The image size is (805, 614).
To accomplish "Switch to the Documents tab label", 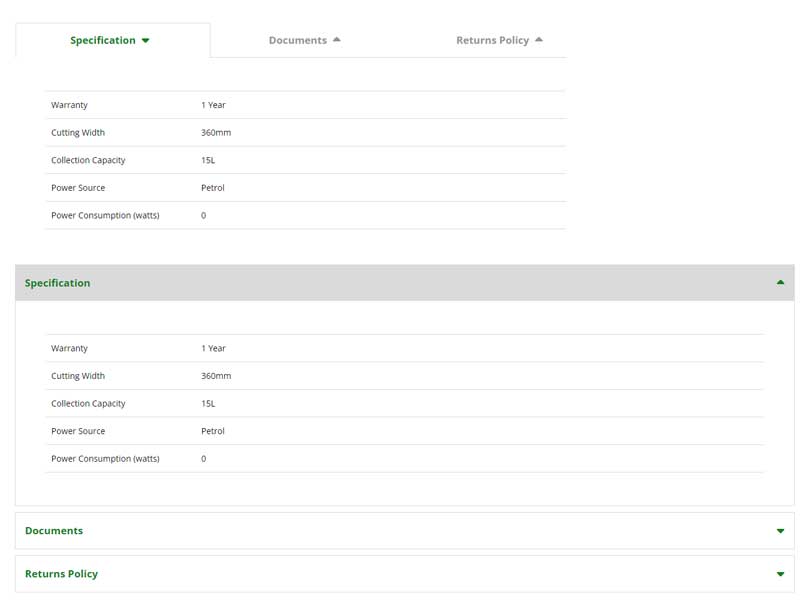I will pos(297,41).
